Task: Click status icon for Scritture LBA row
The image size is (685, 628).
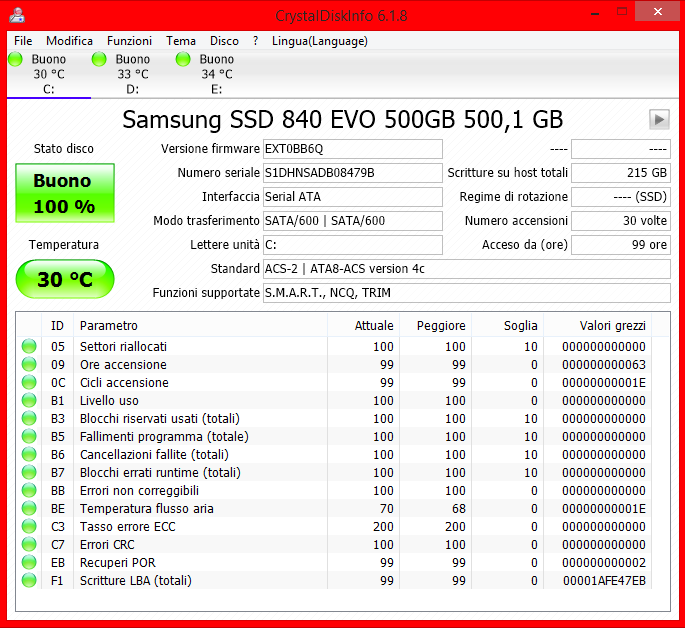Action: 29,580
